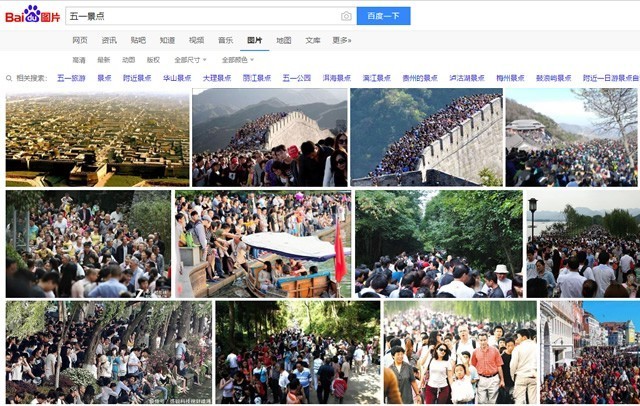
Task: Enable the 版权 filter
Action: click(153, 60)
